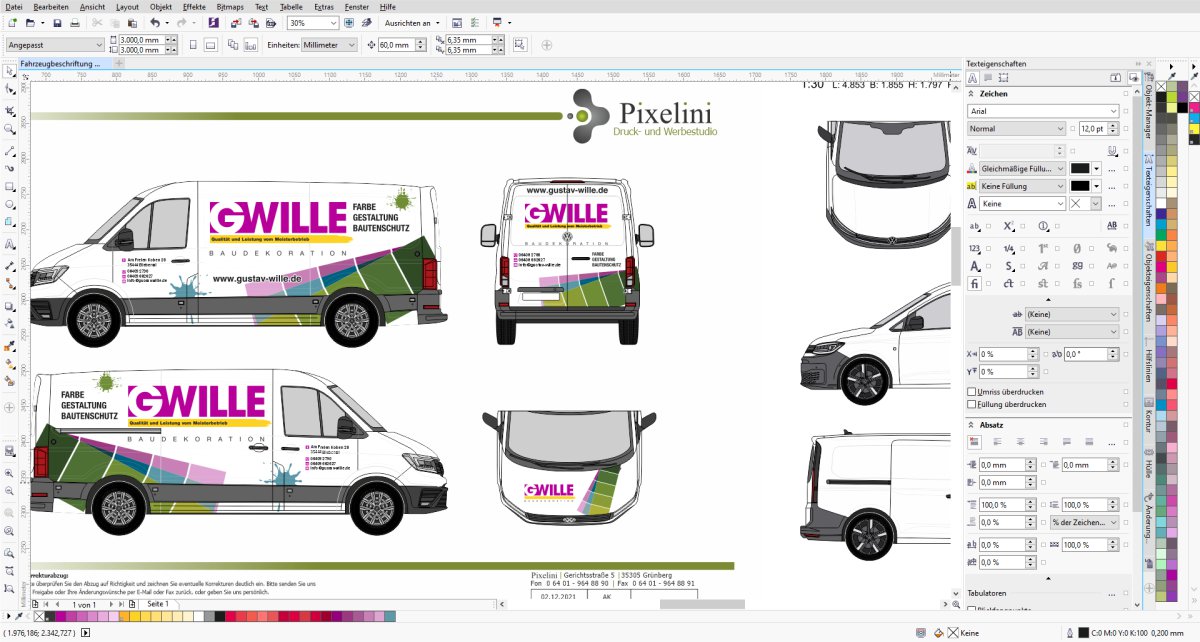Click the right paragraph alignment icon

click(x=1045, y=441)
